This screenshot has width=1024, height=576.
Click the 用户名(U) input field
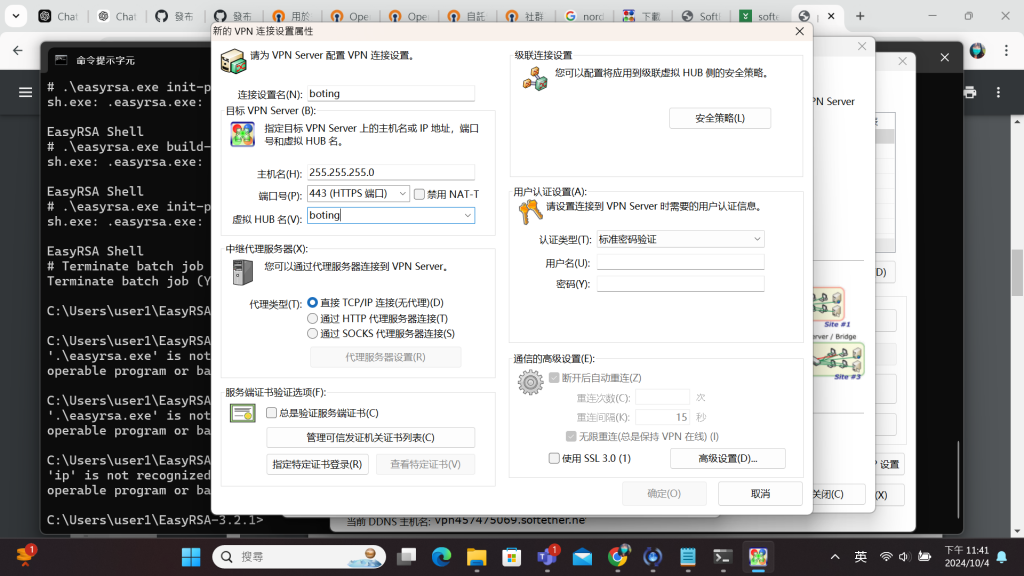(680, 262)
